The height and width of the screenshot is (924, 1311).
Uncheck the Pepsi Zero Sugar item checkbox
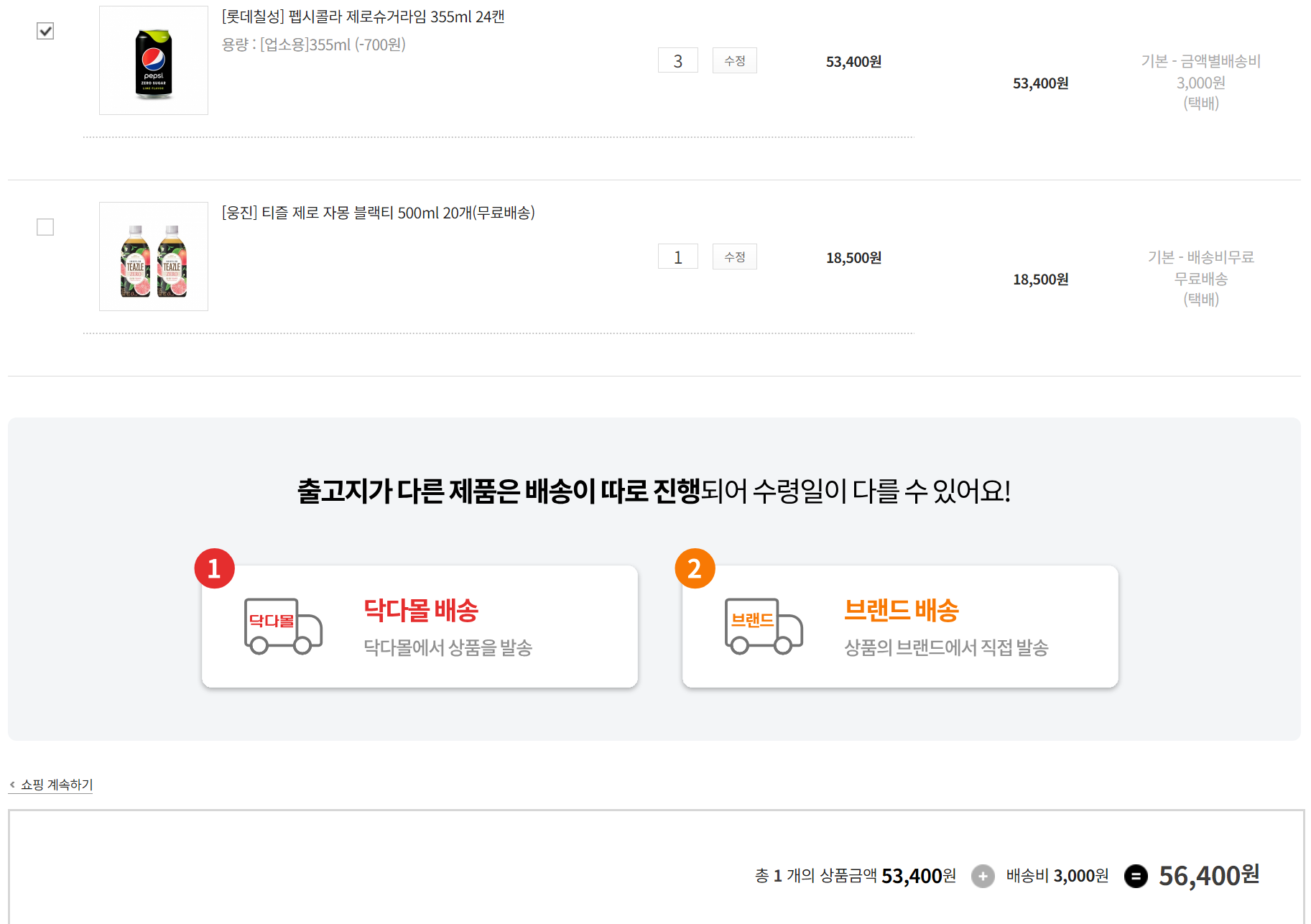[x=45, y=31]
